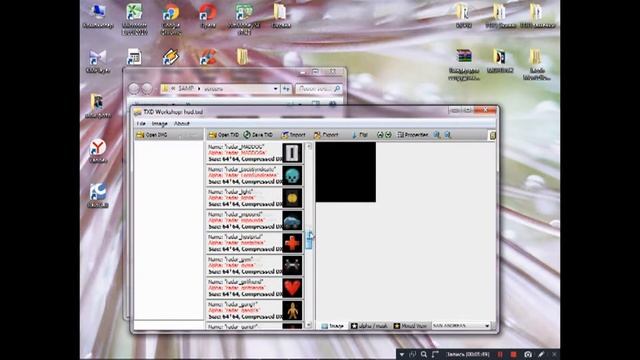
Task: Open Explorer address bar history dropdown
Action: [x=276, y=89]
